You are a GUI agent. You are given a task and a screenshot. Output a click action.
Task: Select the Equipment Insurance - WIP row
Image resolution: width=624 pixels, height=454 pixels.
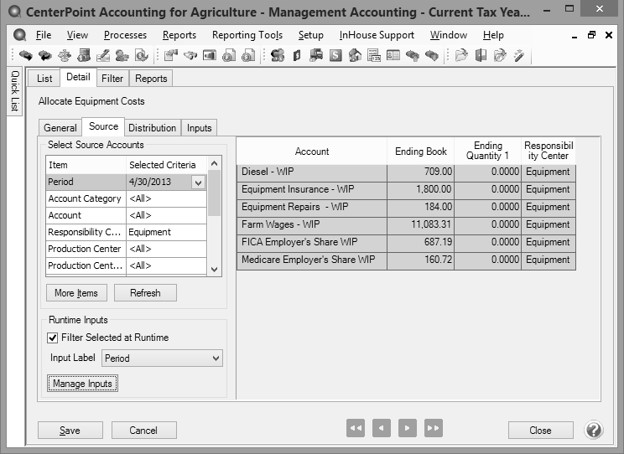point(406,189)
